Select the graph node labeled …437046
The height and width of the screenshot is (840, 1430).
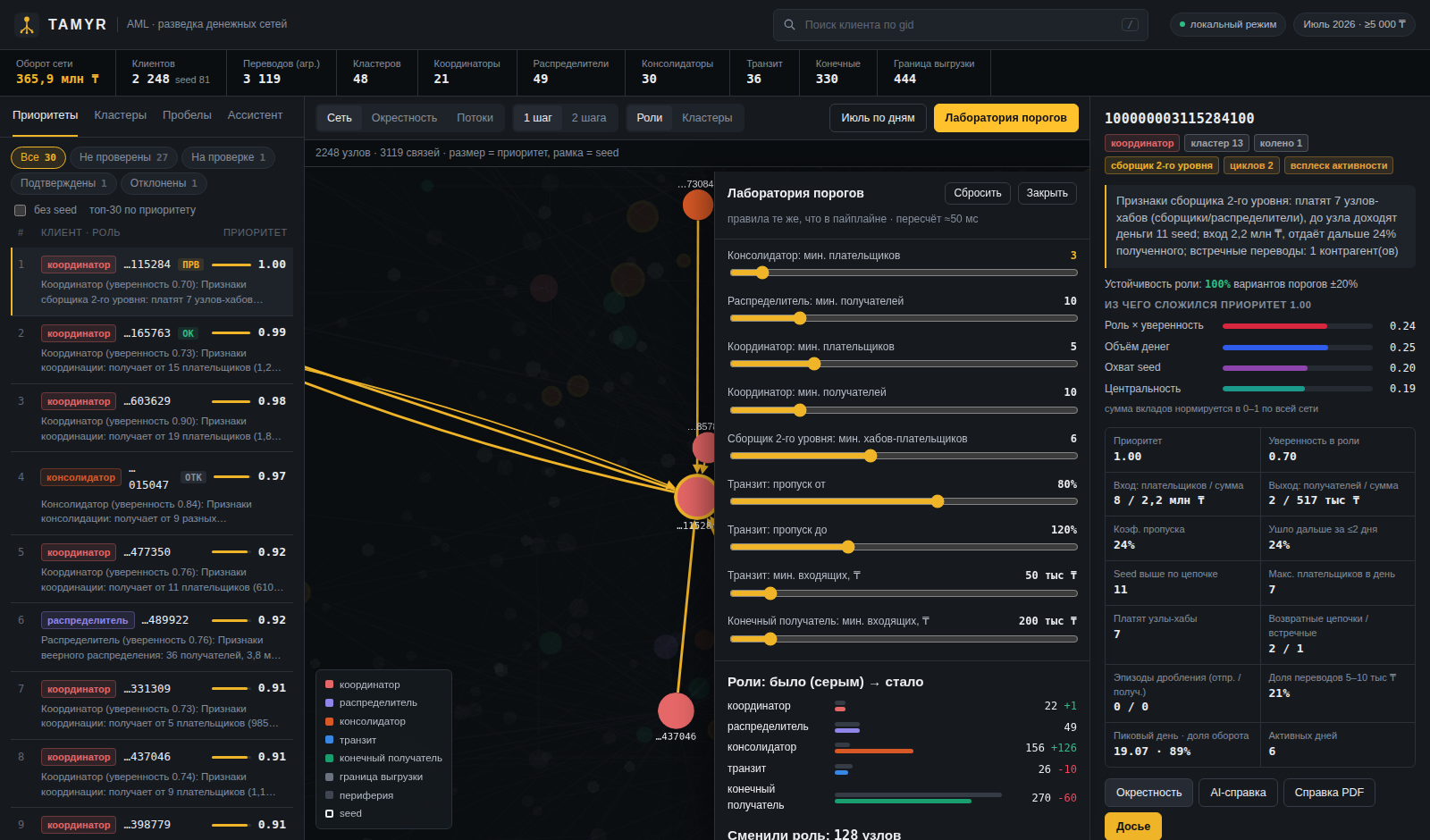[x=676, y=710]
